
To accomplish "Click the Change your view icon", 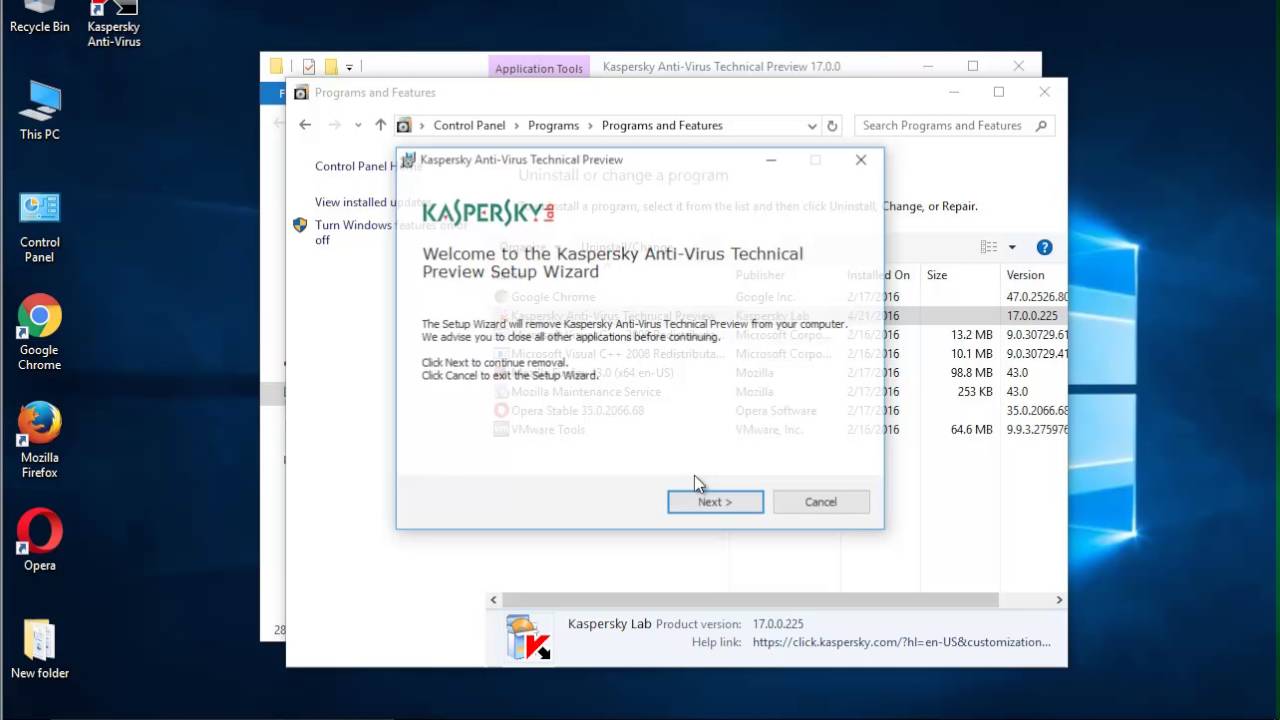I will [x=989, y=247].
